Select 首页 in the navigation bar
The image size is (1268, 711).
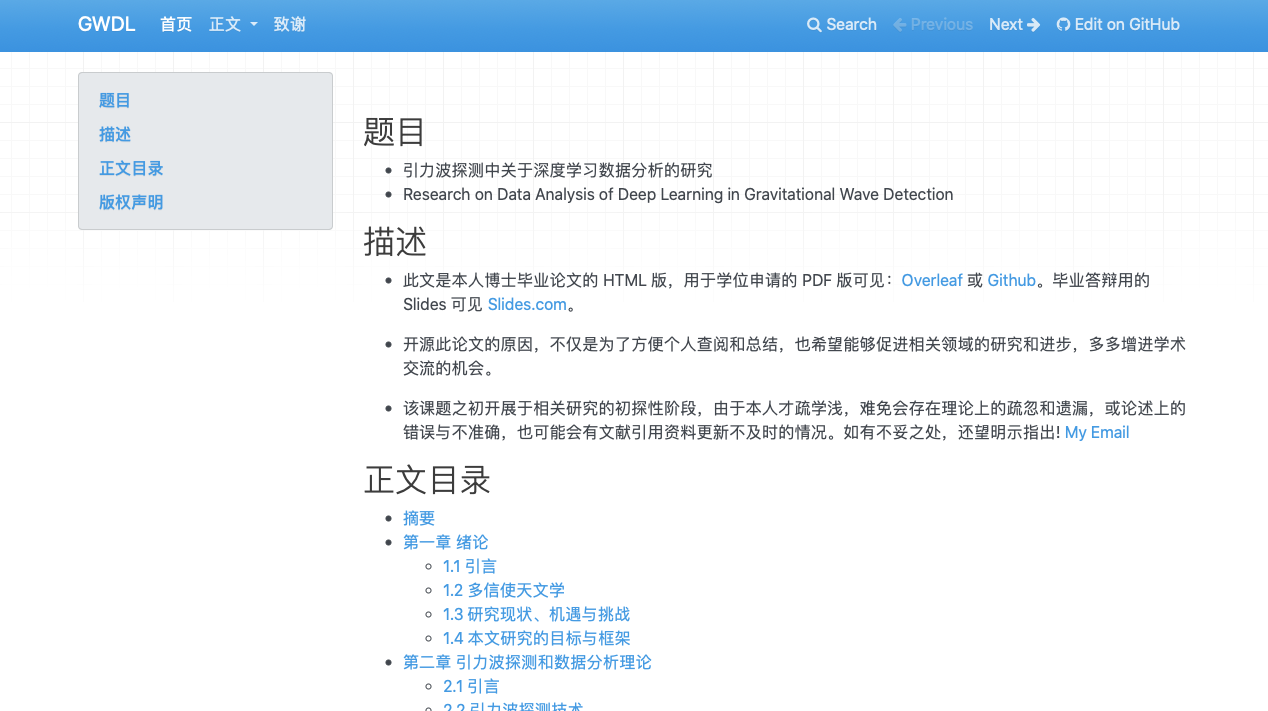click(x=175, y=24)
